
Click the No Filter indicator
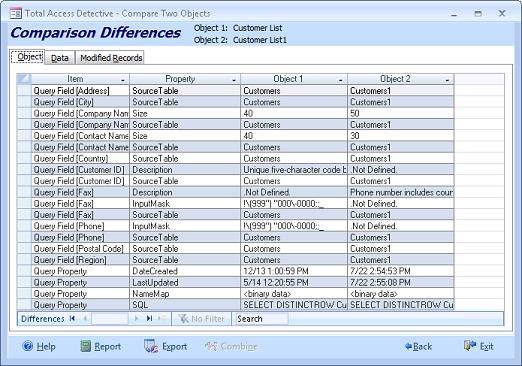click(x=202, y=319)
